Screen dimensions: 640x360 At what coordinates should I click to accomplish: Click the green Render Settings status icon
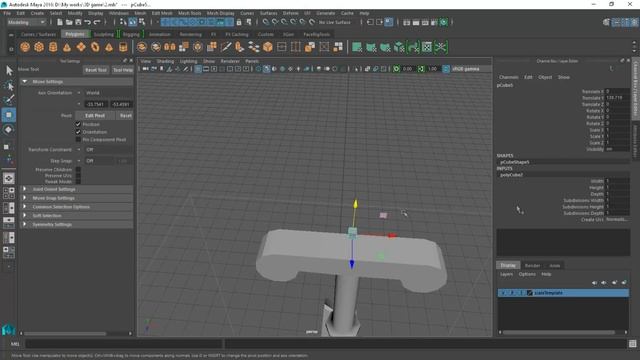pyautogui.click(x=444, y=22)
